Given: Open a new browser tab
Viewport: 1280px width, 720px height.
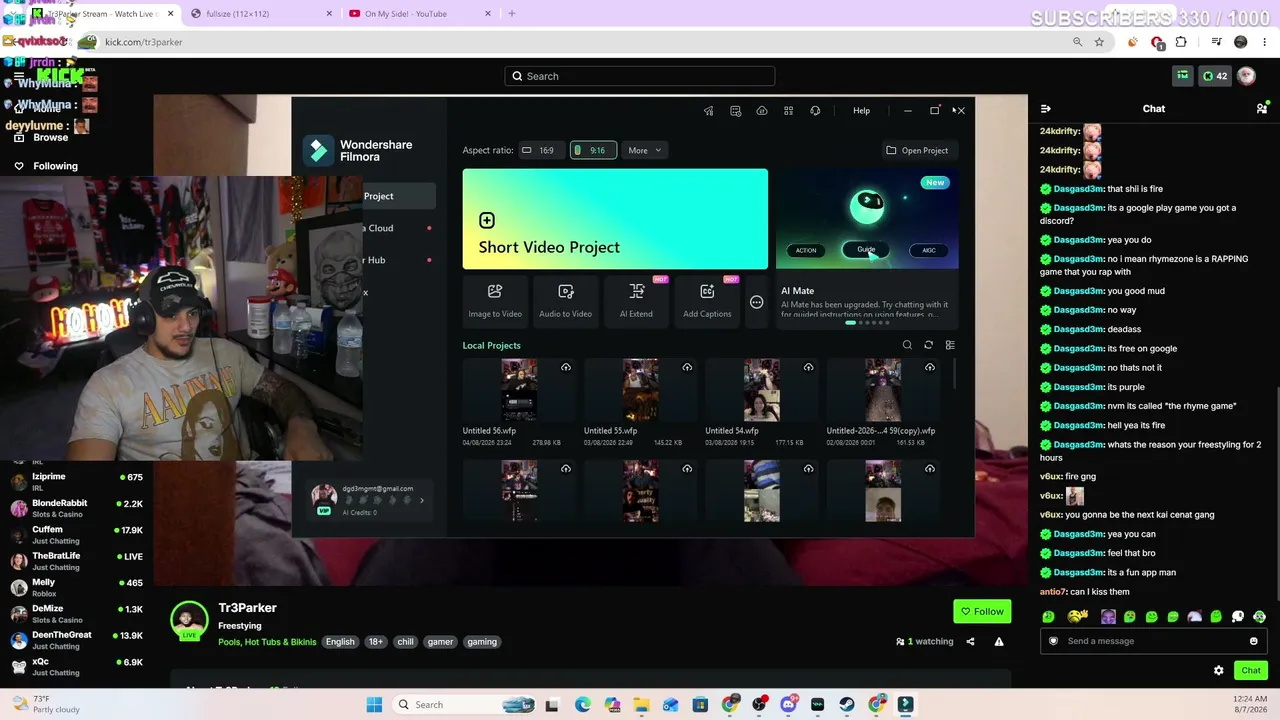Looking at the screenshot, I should [512, 14].
